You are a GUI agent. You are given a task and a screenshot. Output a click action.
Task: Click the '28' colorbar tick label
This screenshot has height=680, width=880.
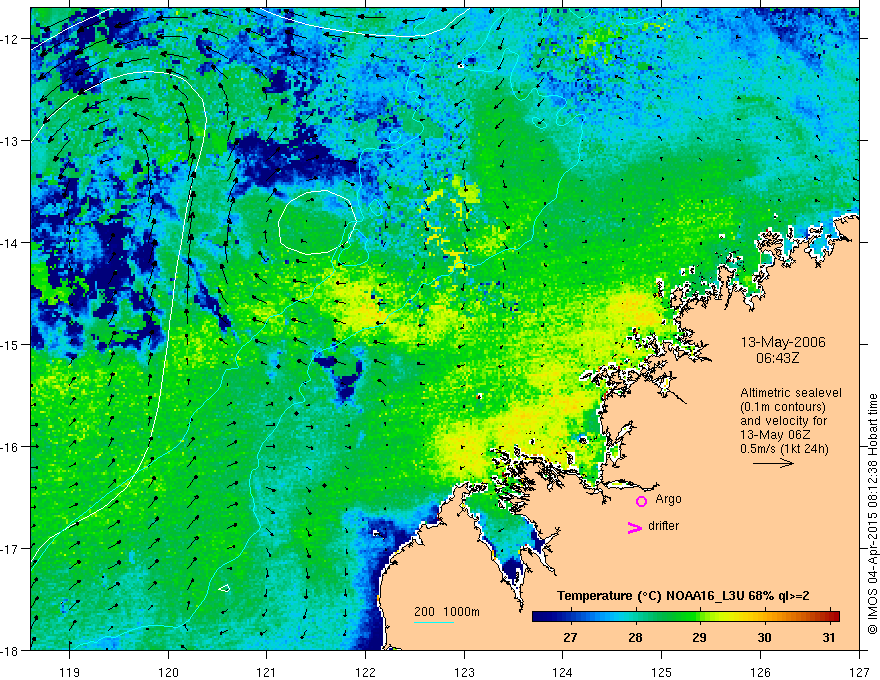pos(635,637)
